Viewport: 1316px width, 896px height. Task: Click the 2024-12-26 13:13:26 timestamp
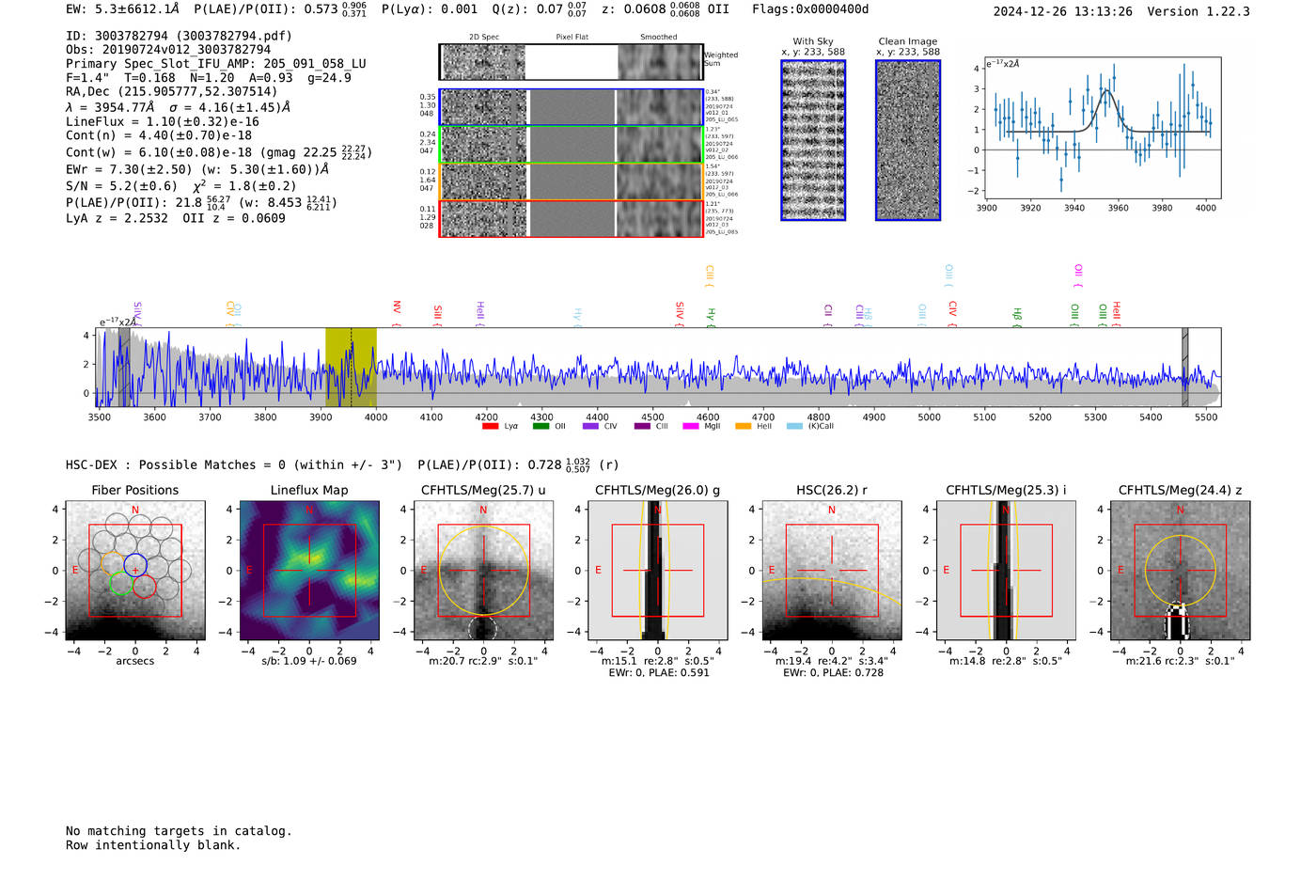[1063, 11]
